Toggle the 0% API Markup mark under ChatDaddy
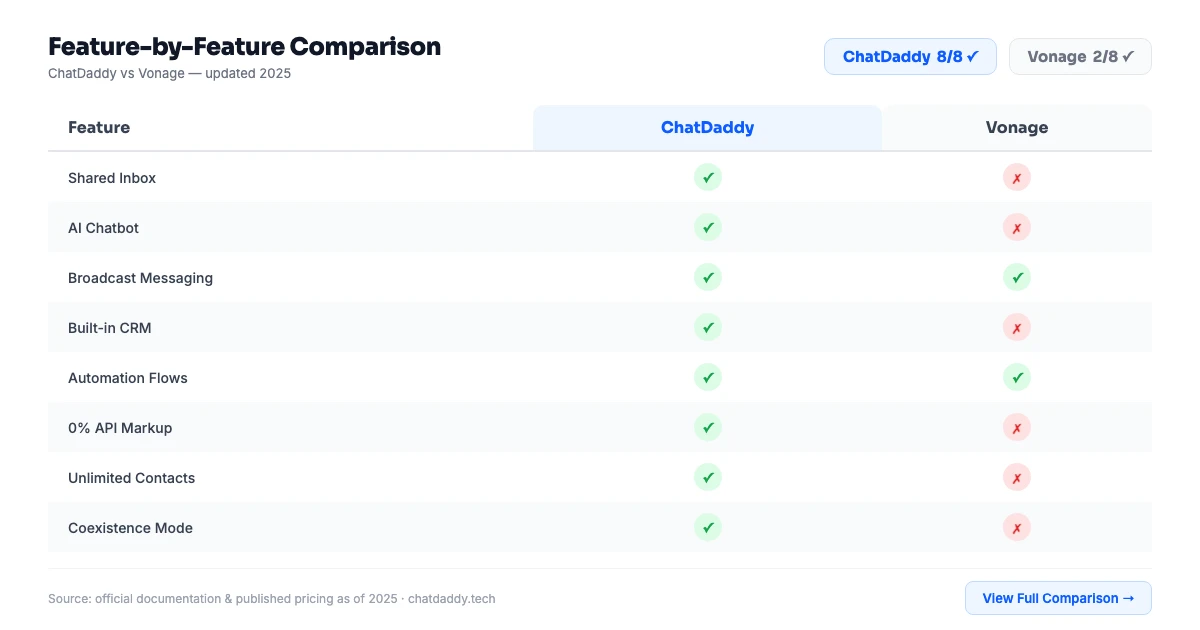 tap(708, 427)
